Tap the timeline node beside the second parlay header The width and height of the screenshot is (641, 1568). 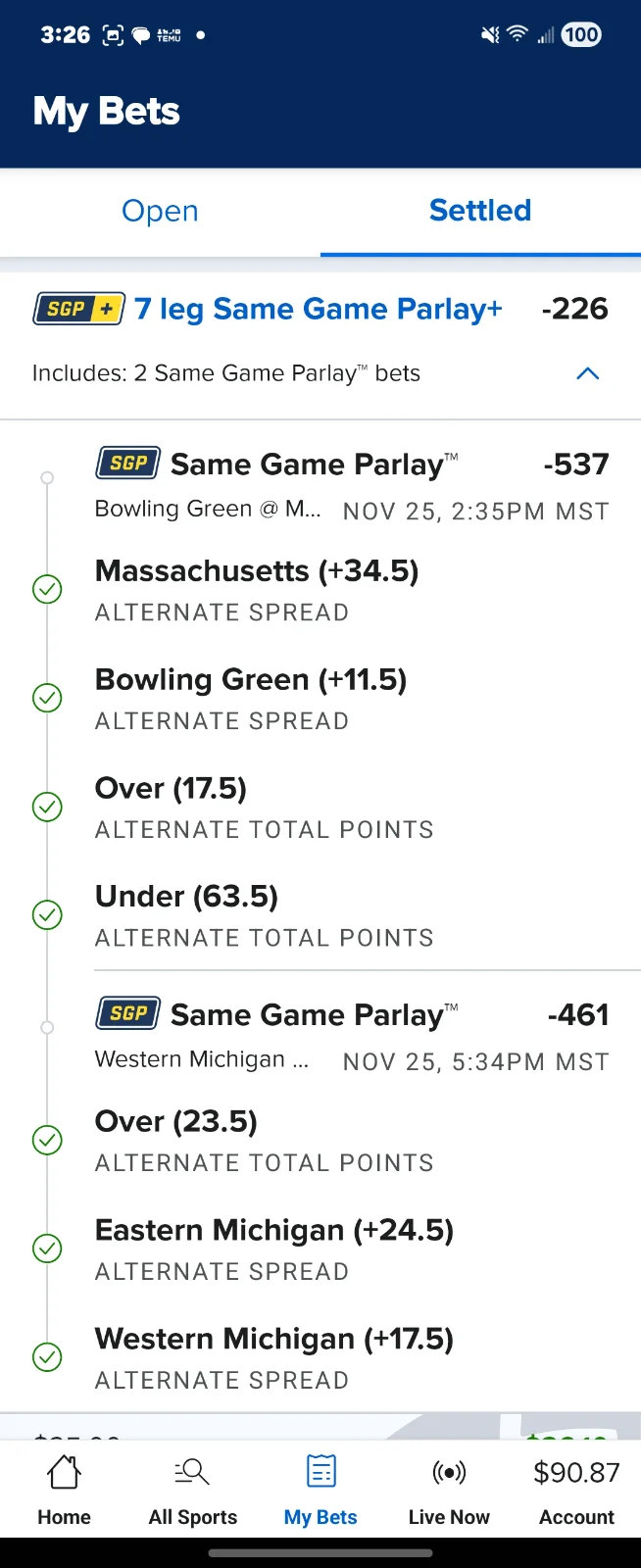tap(47, 1028)
